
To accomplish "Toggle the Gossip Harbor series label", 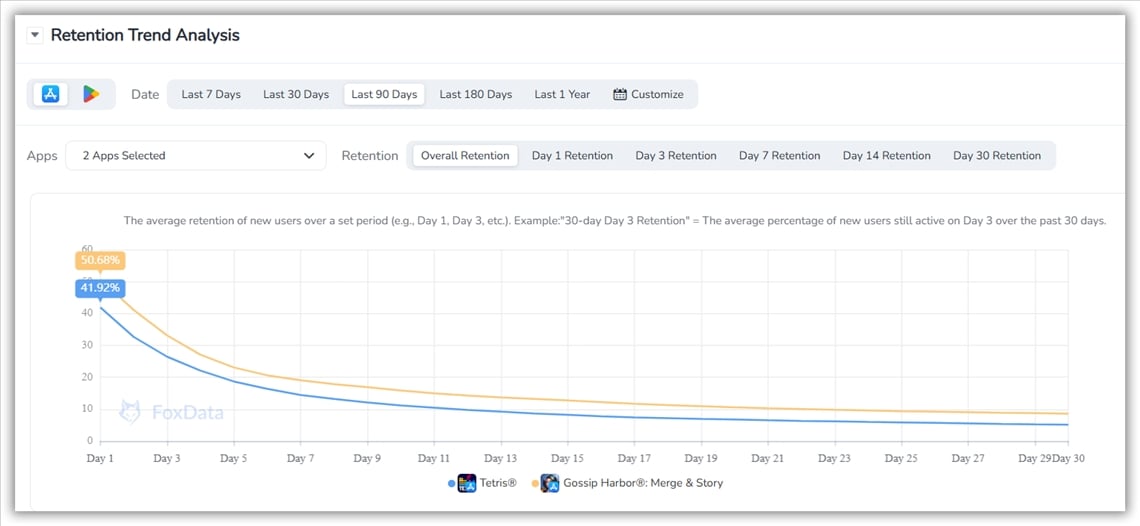I will 643,483.
